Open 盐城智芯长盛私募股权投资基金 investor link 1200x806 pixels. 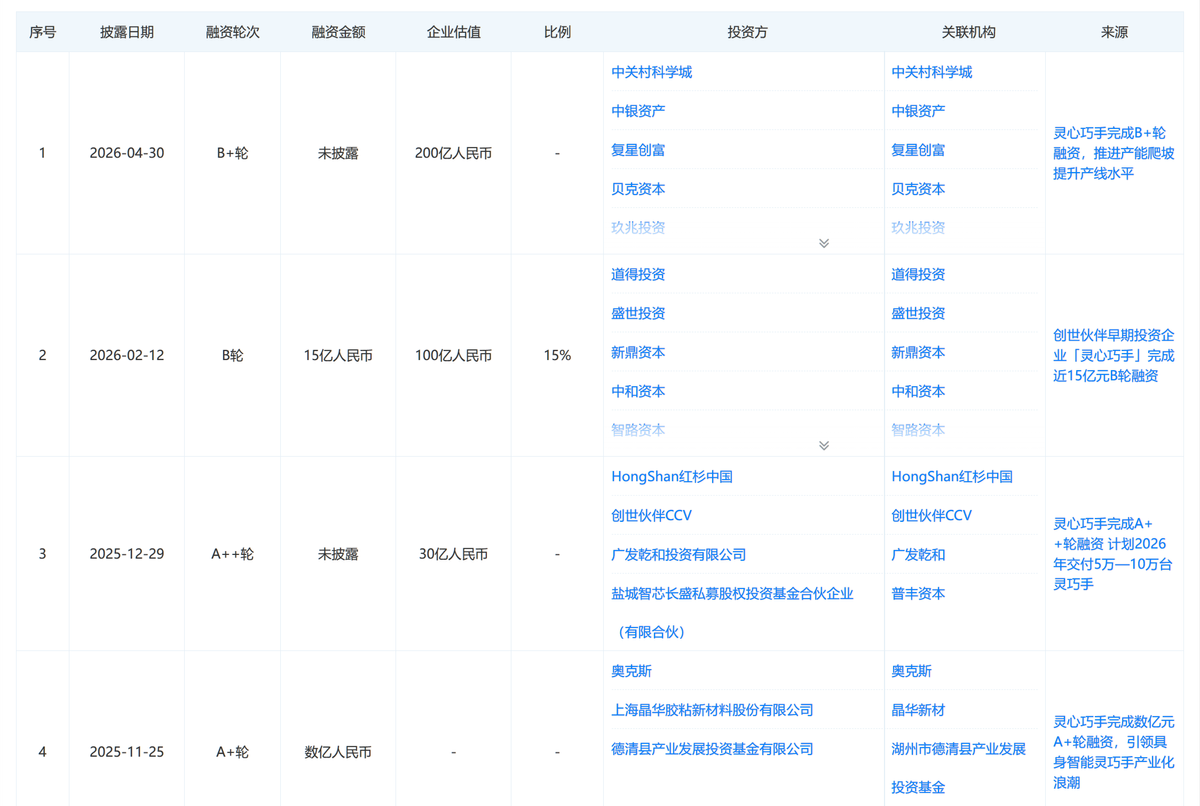coord(732,612)
